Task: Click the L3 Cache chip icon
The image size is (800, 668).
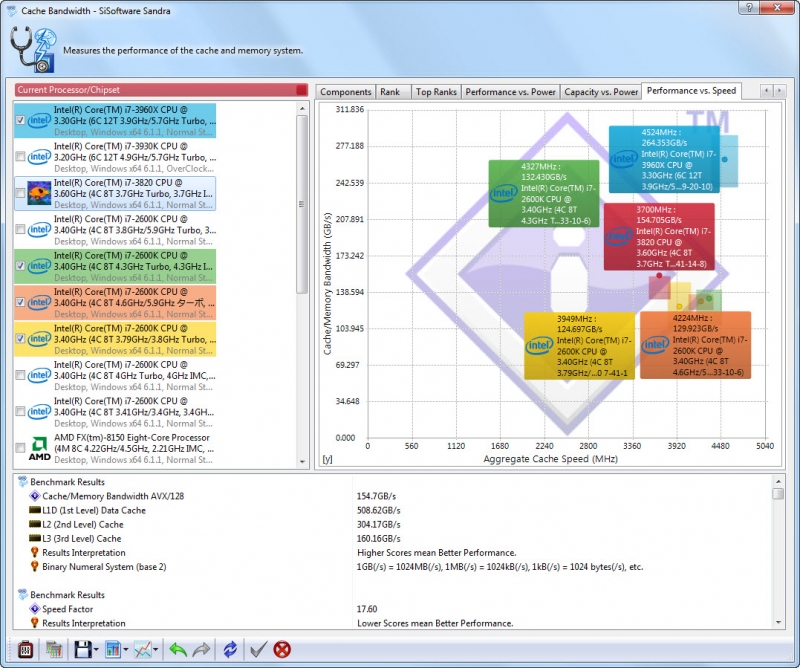Action: pyautogui.click(x=35, y=538)
